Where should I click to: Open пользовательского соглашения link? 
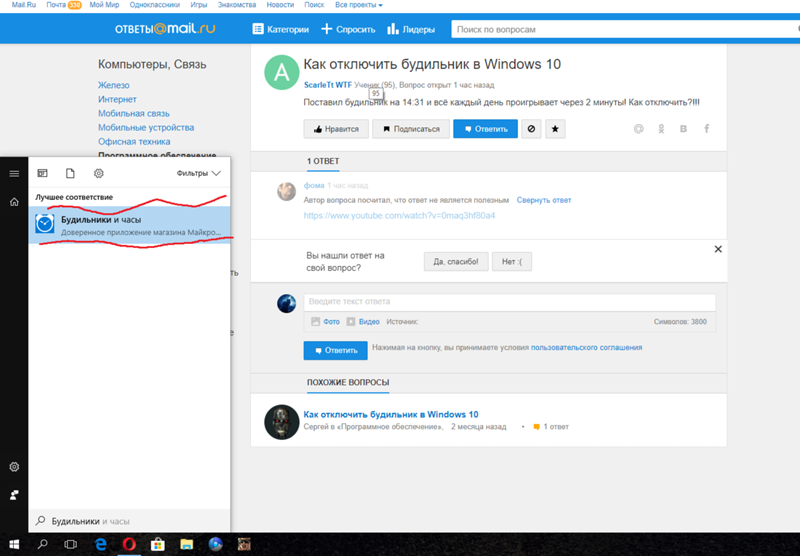[x=586, y=347]
